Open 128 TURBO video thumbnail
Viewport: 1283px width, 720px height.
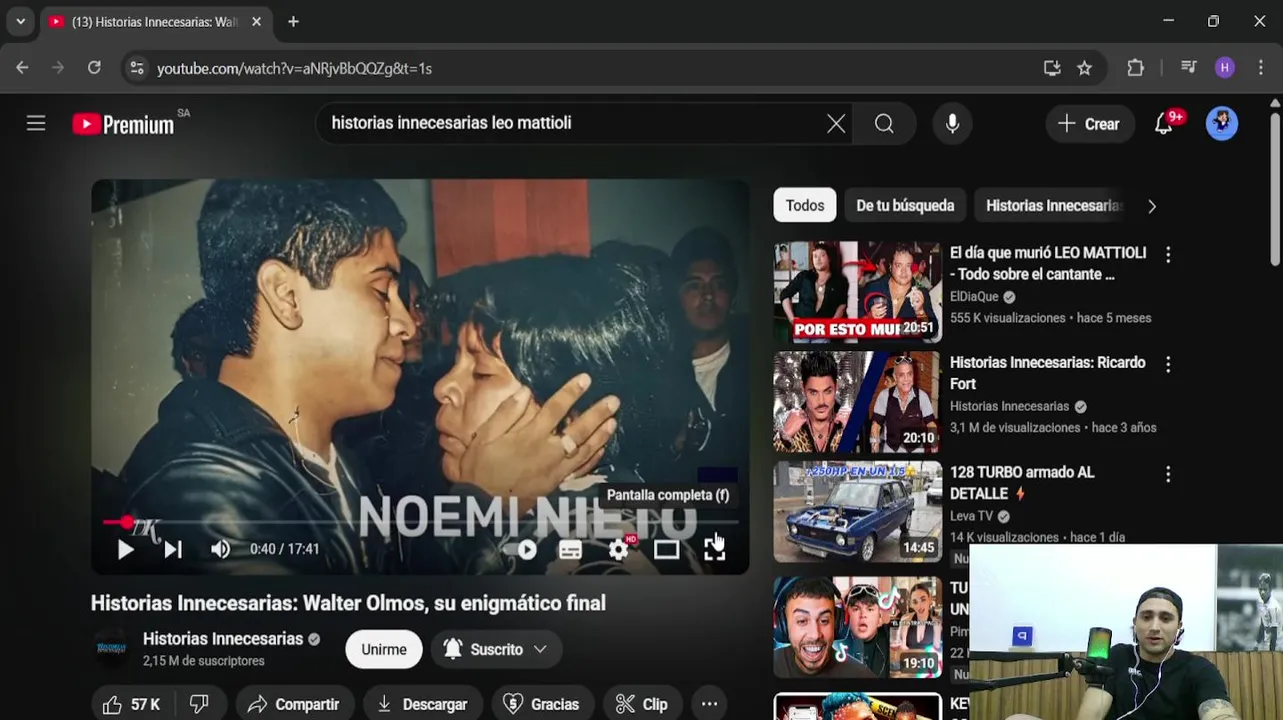857,512
